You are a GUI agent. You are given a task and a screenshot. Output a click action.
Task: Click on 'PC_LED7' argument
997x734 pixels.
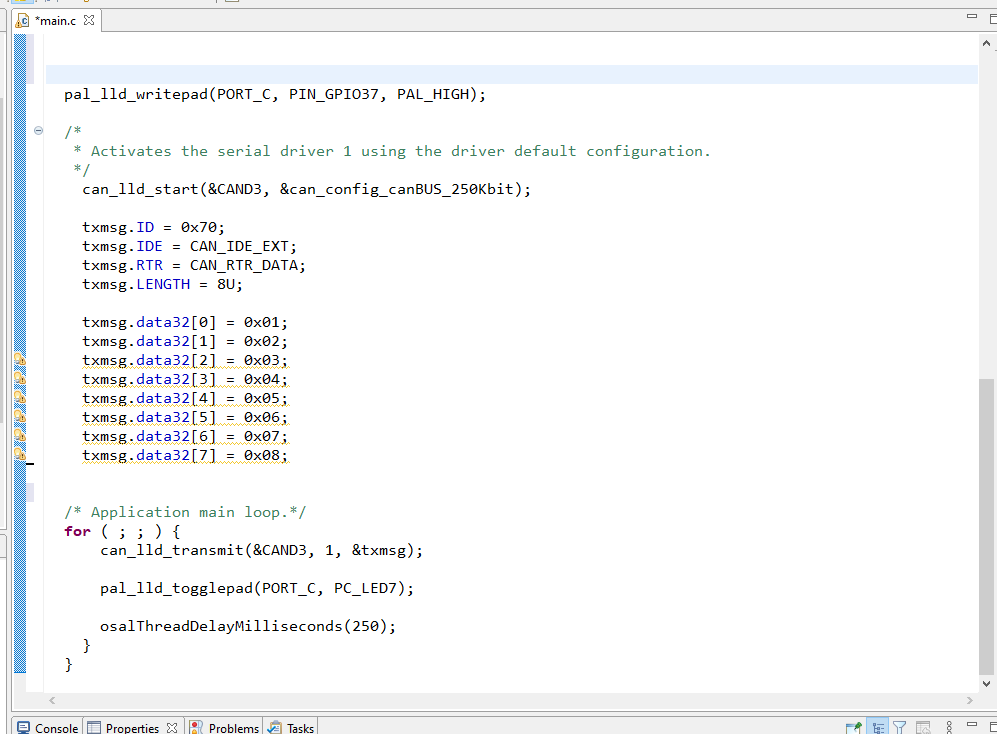click(365, 588)
